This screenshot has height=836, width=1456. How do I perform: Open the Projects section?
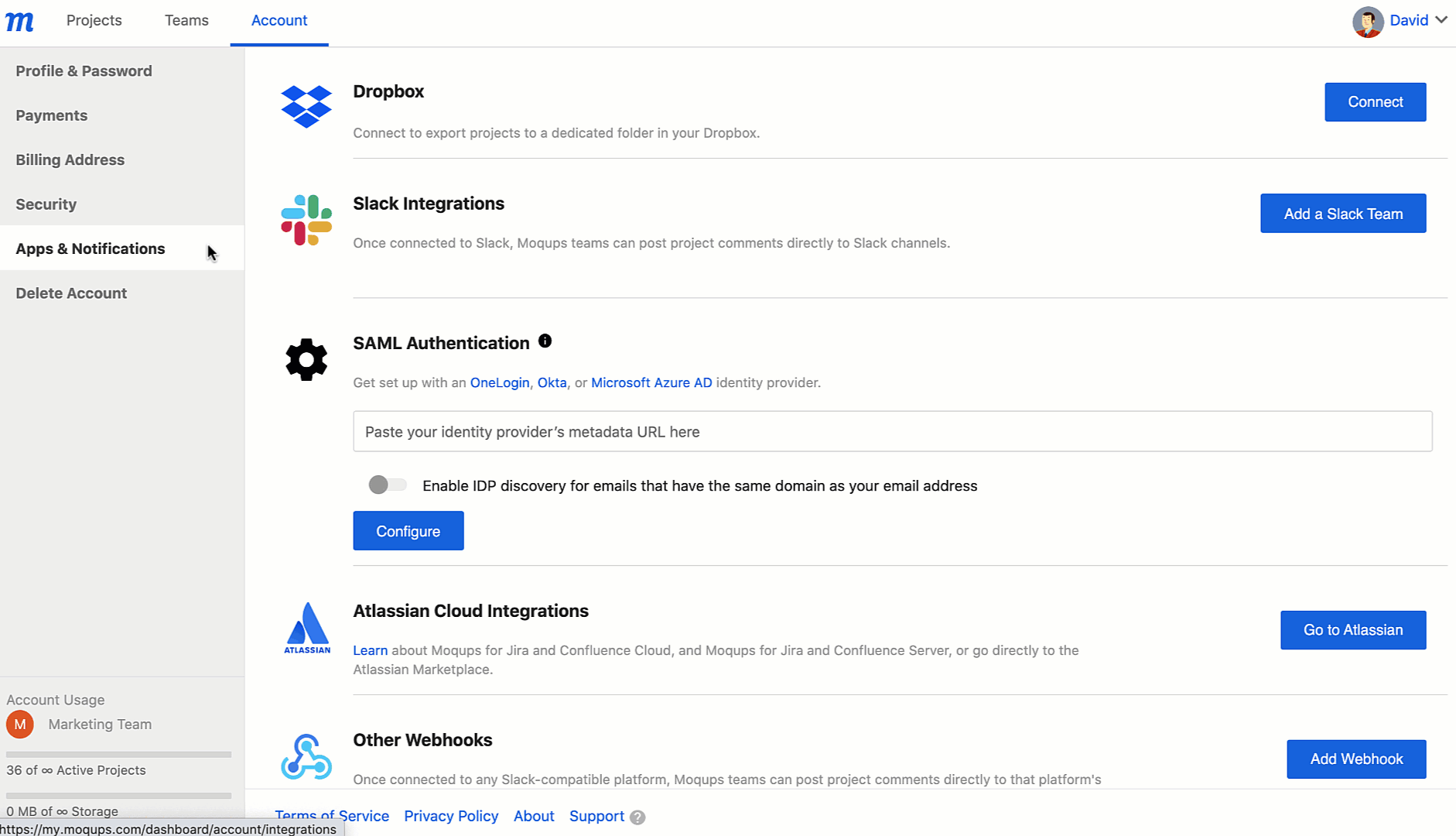pyautogui.click(x=94, y=20)
